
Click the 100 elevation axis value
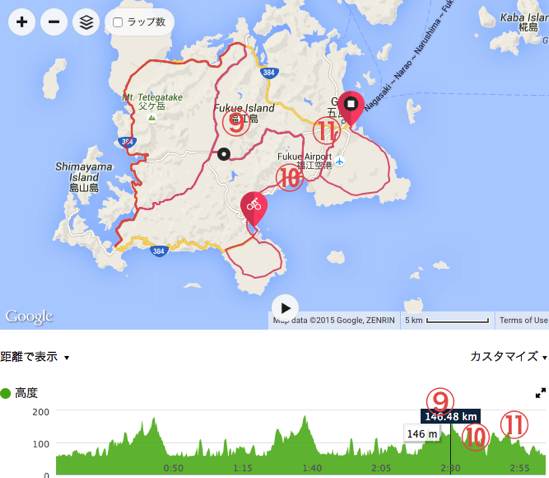[41, 444]
